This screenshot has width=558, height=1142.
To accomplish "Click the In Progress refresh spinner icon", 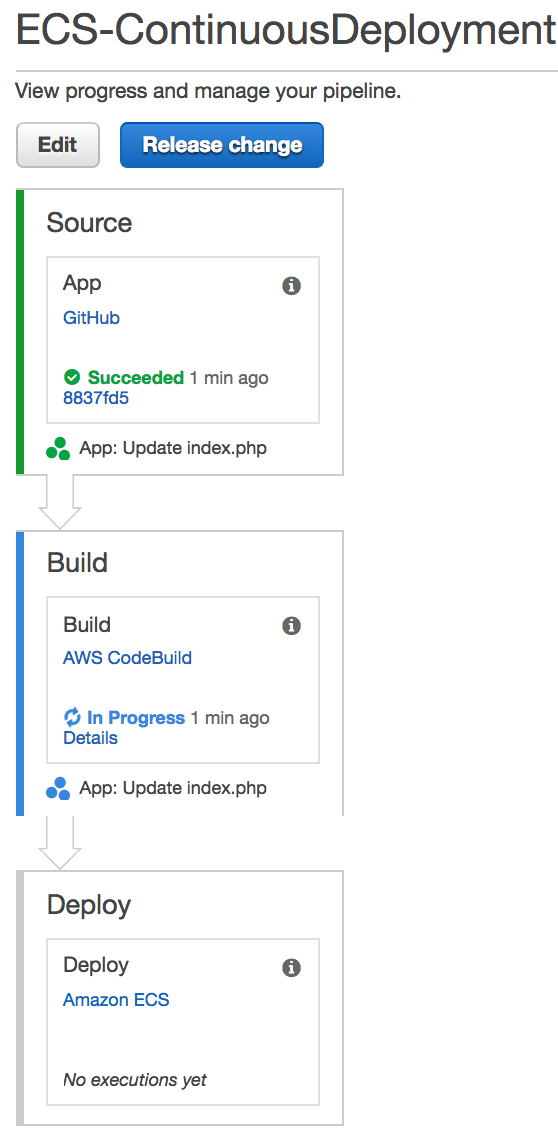I will point(72,717).
